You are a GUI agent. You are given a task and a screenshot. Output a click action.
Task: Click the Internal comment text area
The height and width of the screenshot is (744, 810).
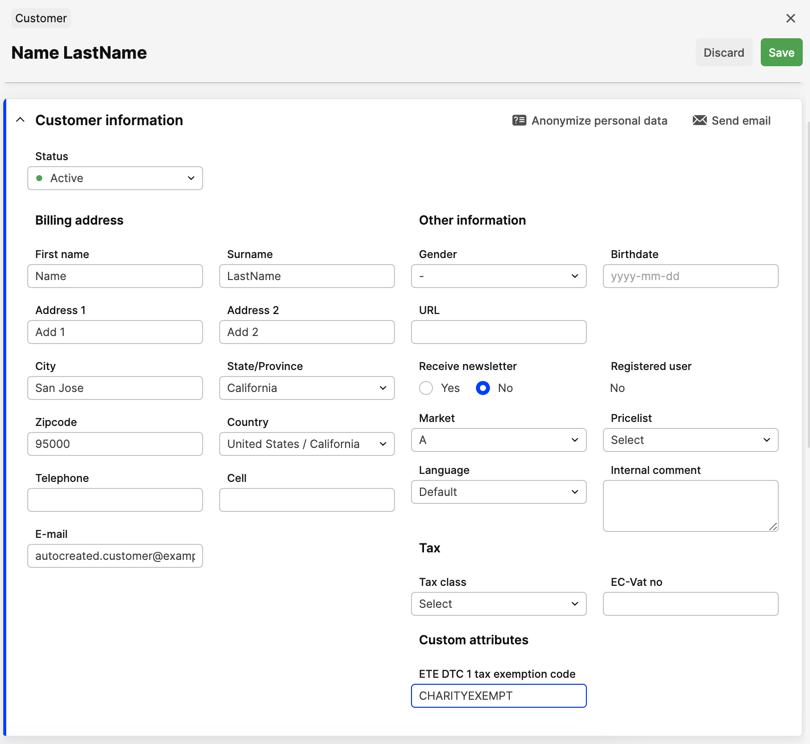690,505
